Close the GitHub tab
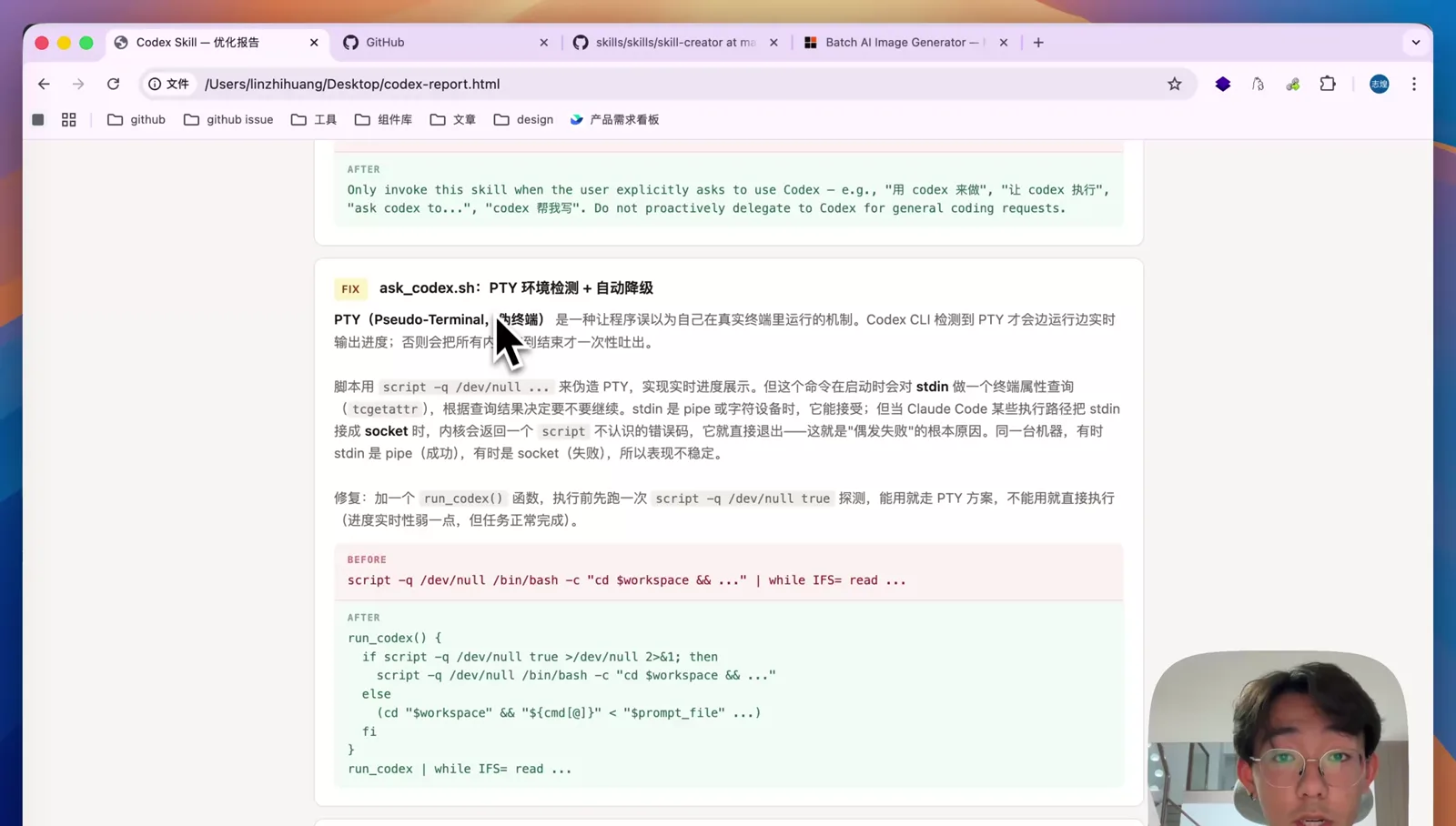Image resolution: width=1456 pixels, height=826 pixels. tap(544, 42)
